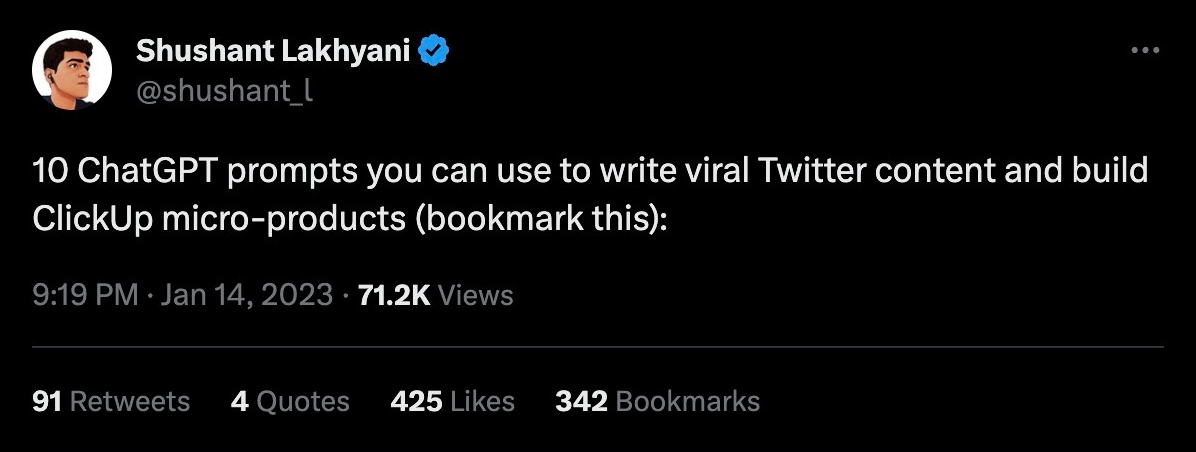This screenshot has height=452, width=1196.
Task: Open the three-dot more options menu
Action: tap(1143, 51)
